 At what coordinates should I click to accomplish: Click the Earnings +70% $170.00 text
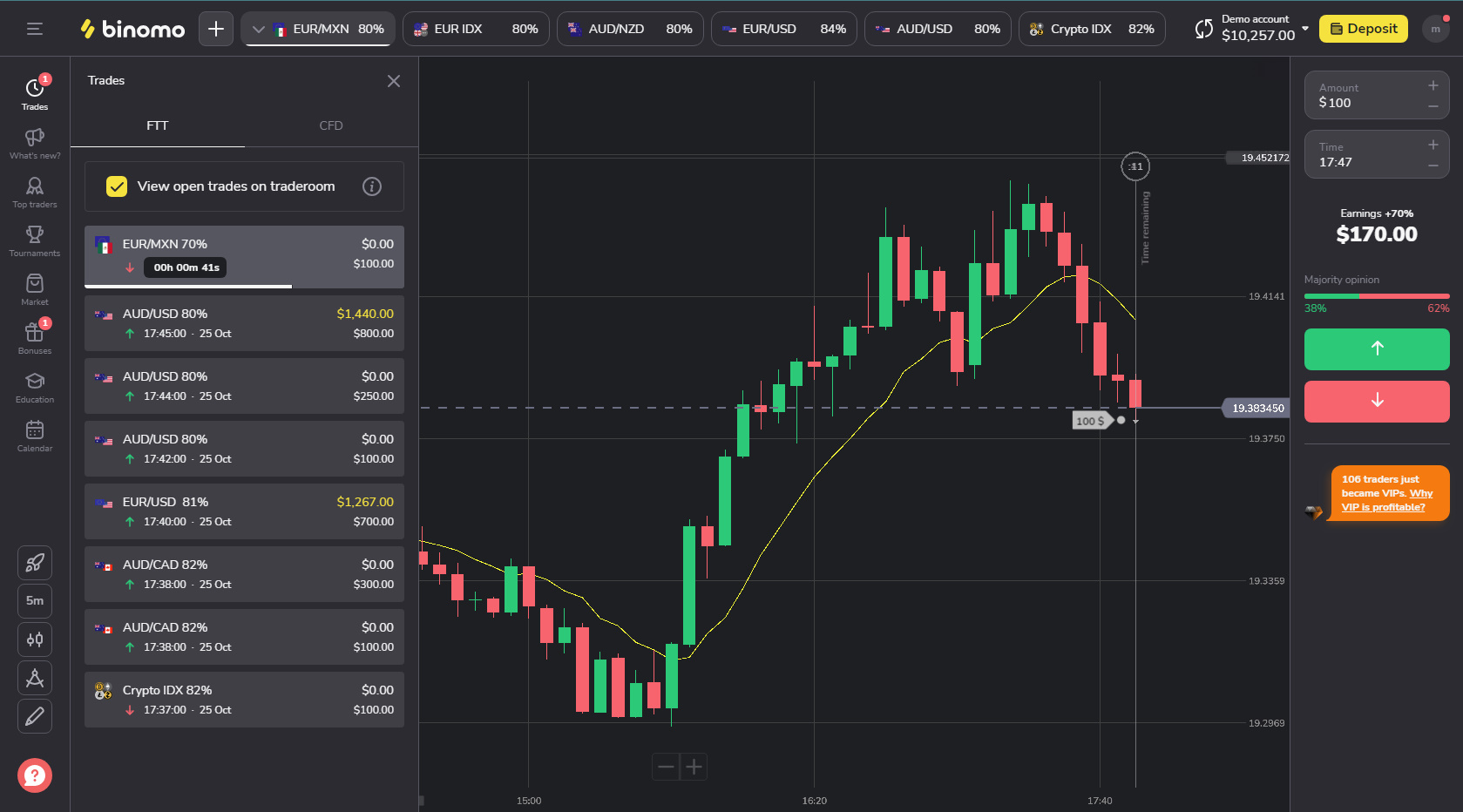1377,227
